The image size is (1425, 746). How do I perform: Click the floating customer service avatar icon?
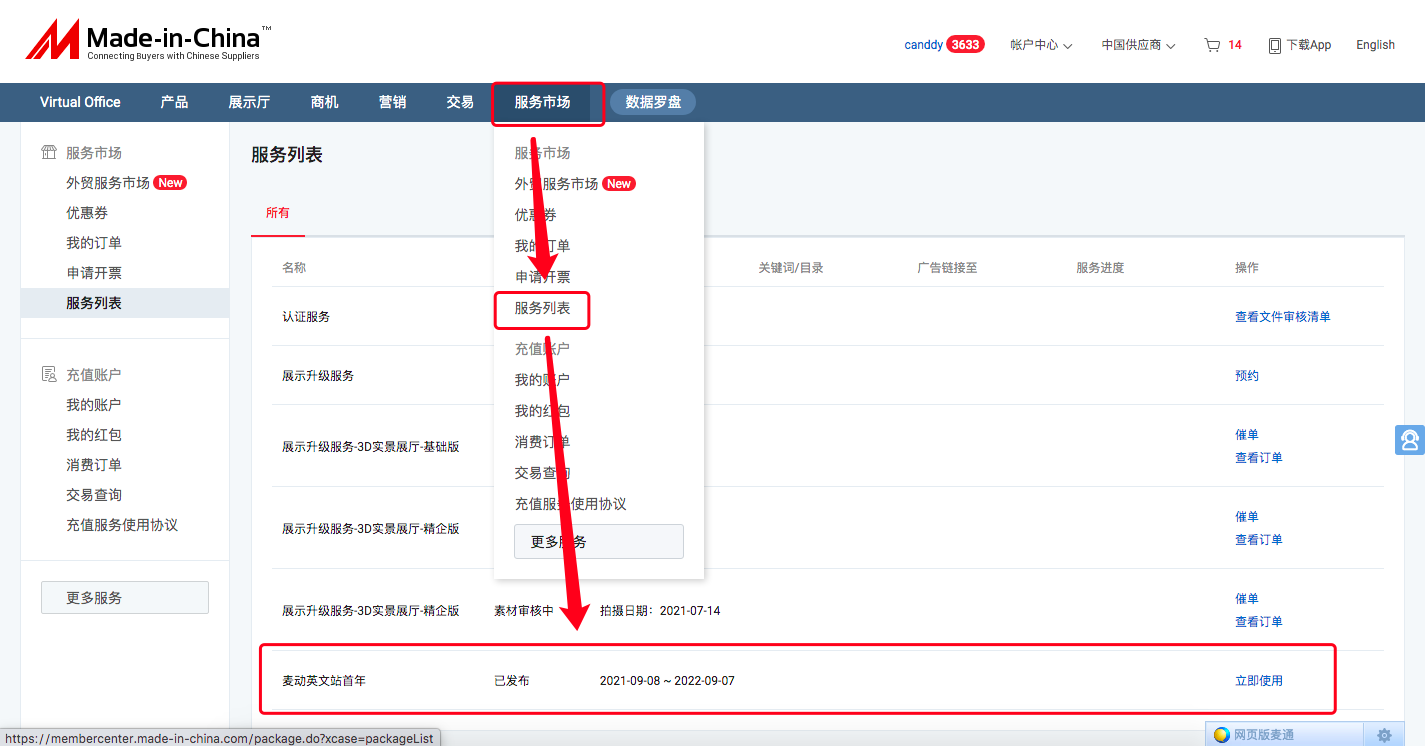(x=1409, y=440)
